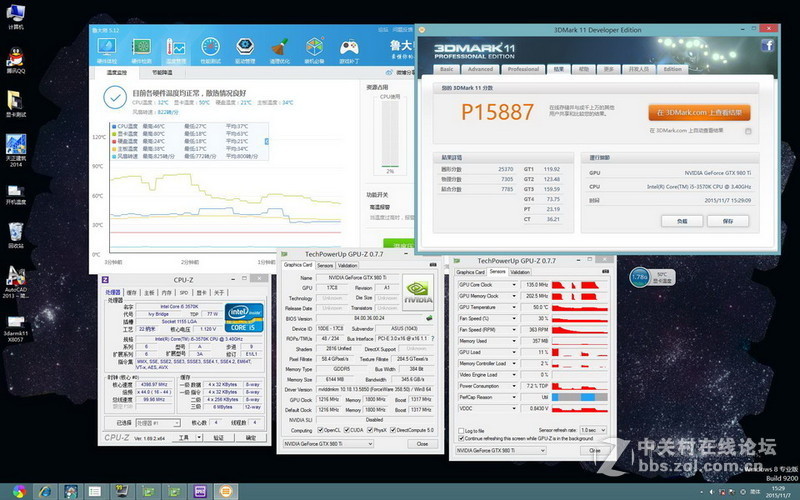
Task: Toggle PhysX checkbox in GPU-Z
Action: coord(370,430)
